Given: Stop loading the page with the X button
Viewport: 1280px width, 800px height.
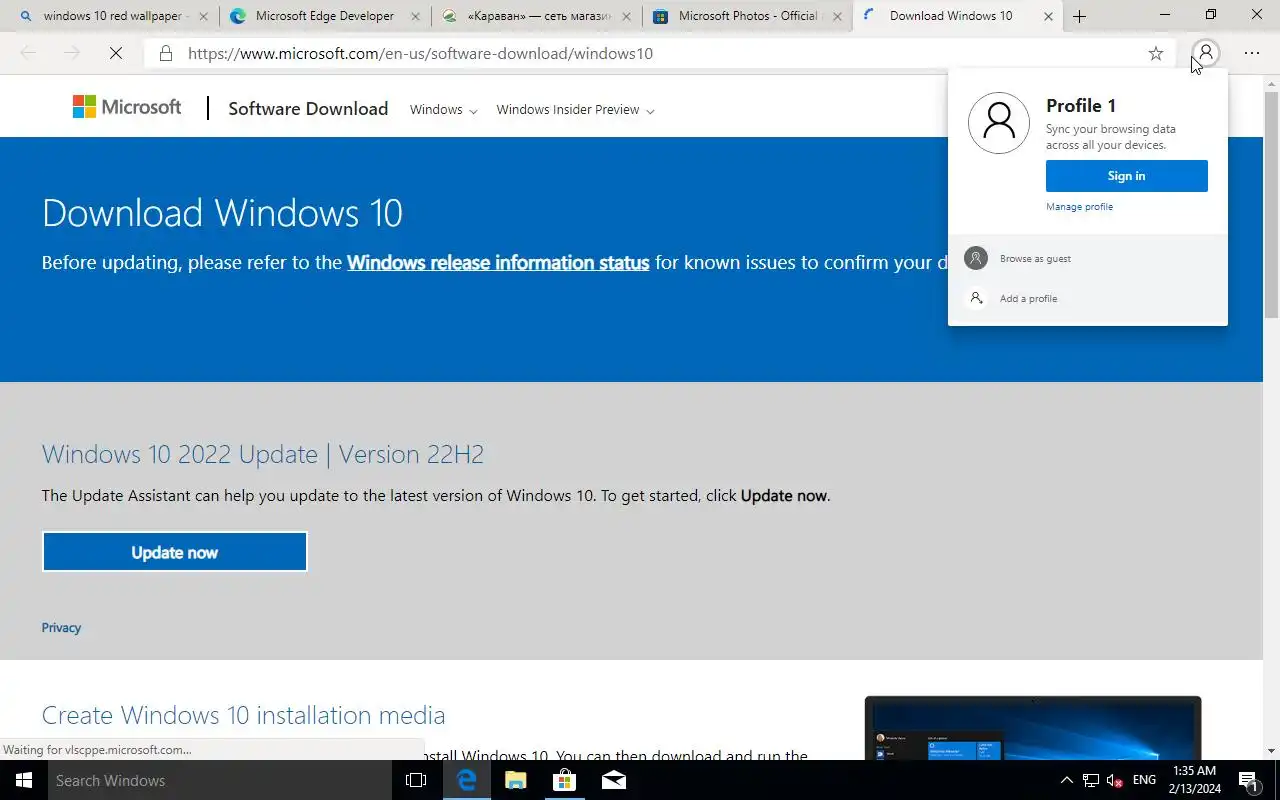Looking at the screenshot, I should (116, 53).
